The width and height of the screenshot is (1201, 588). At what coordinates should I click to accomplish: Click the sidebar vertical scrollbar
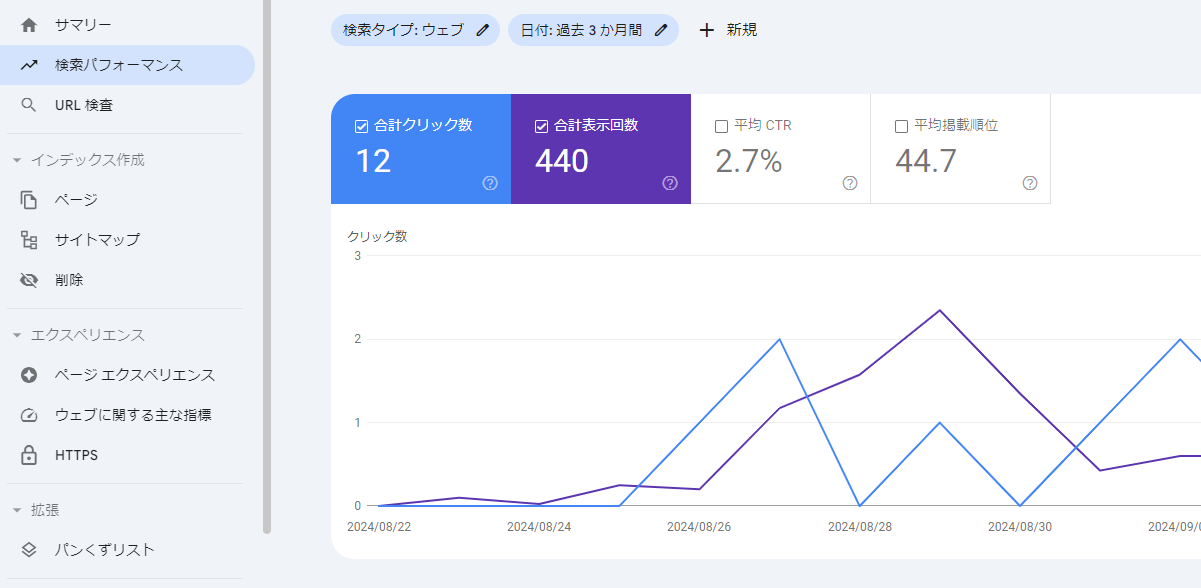[267, 266]
